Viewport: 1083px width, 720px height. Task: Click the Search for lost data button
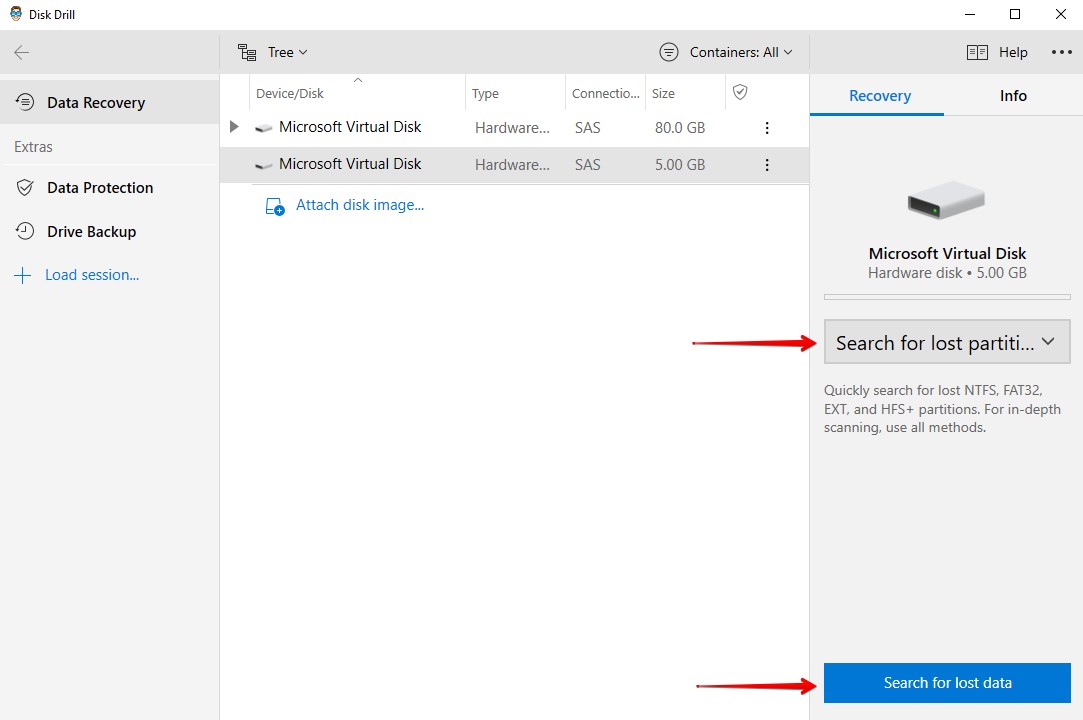coord(947,683)
